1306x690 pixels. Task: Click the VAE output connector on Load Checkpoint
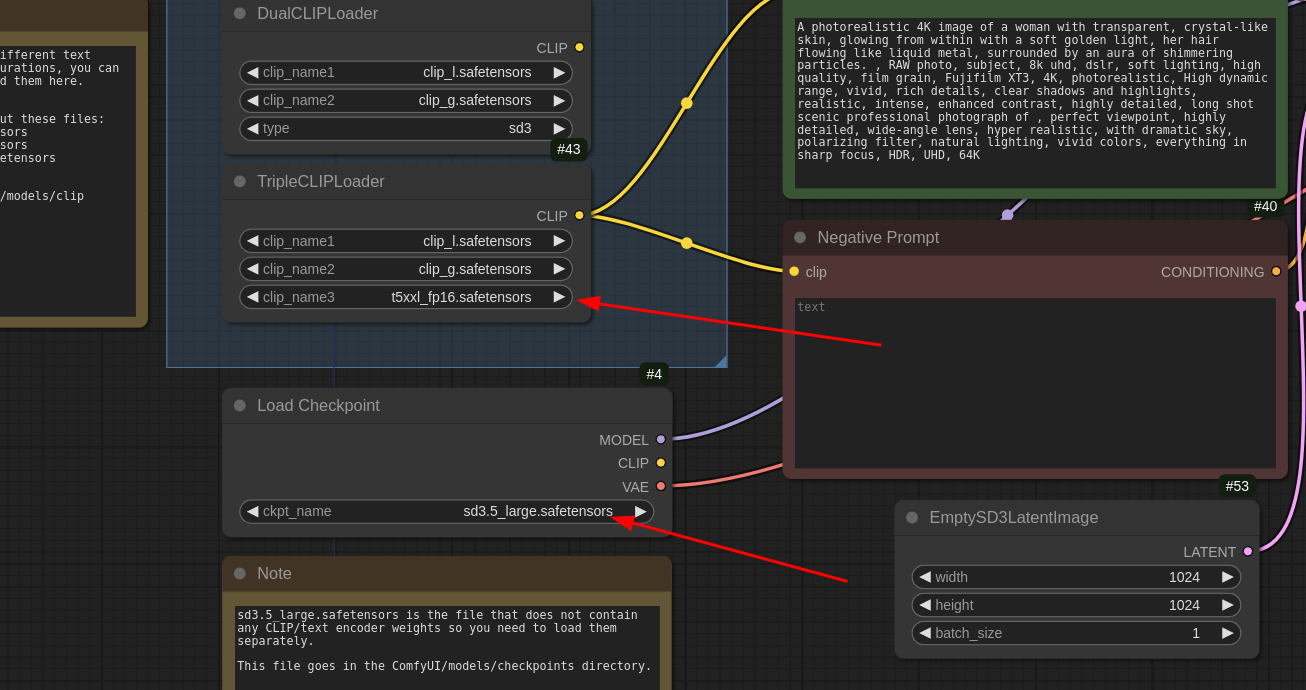point(661,486)
